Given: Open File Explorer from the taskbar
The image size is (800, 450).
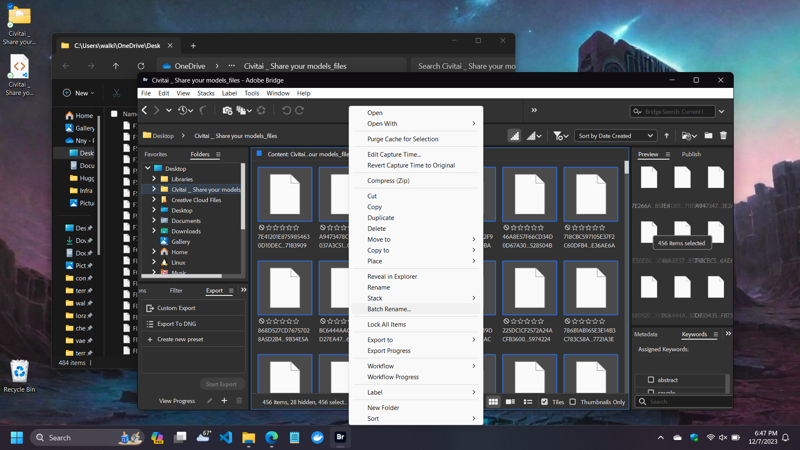Looking at the screenshot, I should (248, 437).
